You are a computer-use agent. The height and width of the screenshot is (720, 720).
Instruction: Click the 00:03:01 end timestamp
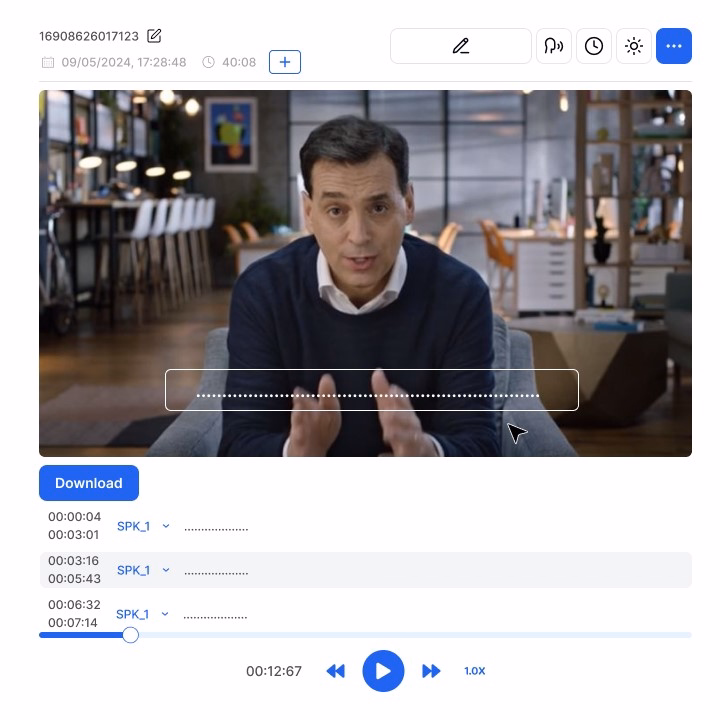pyautogui.click(x=73, y=534)
